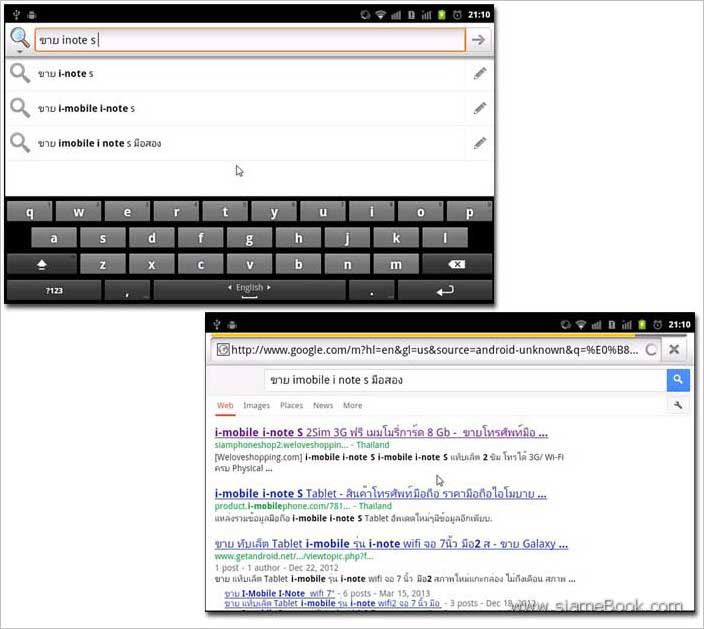Tap the 'w' key on the keyboard
704x629 pixels.
[79, 211]
